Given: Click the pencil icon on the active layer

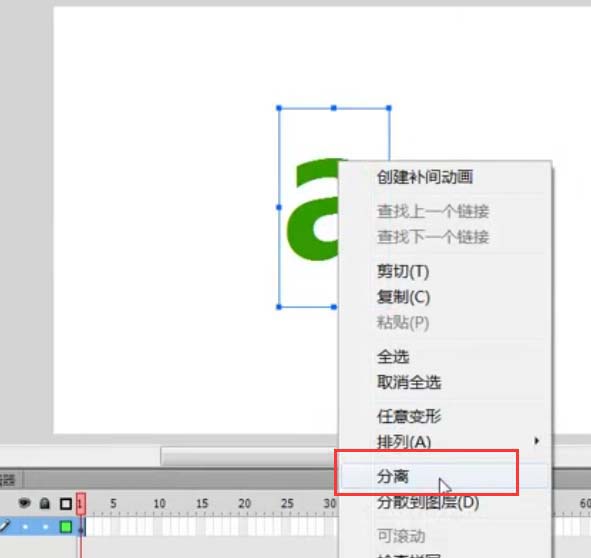Looking at the screenshot, I should (x=5, y=526).
